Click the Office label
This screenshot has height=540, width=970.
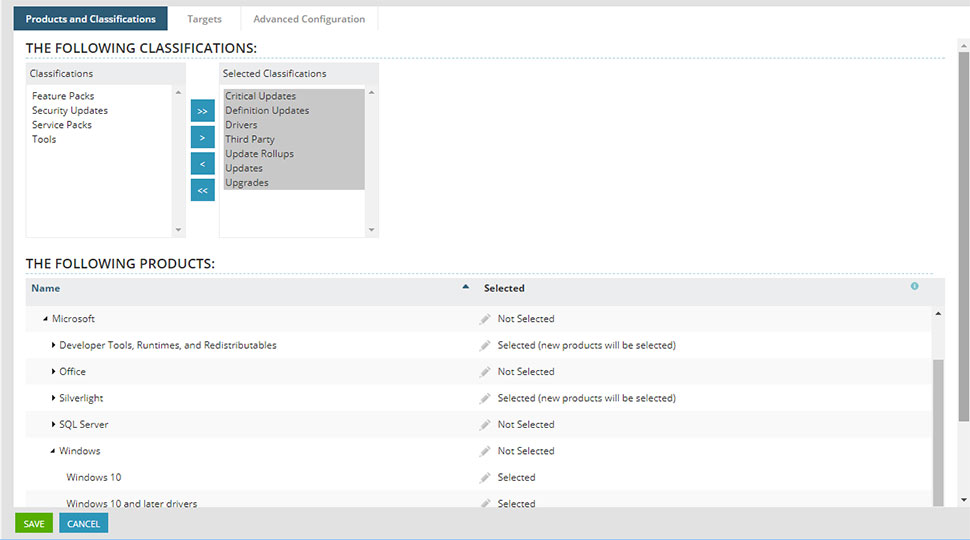point(72,372)
